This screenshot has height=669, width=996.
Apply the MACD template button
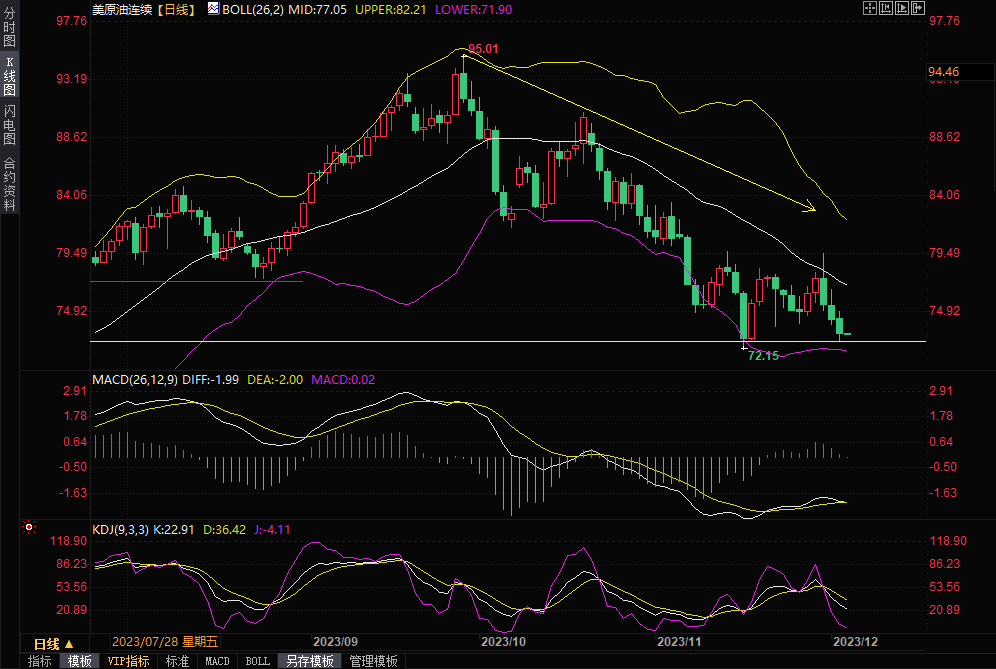pyautogui.click(x=217, y=661)
